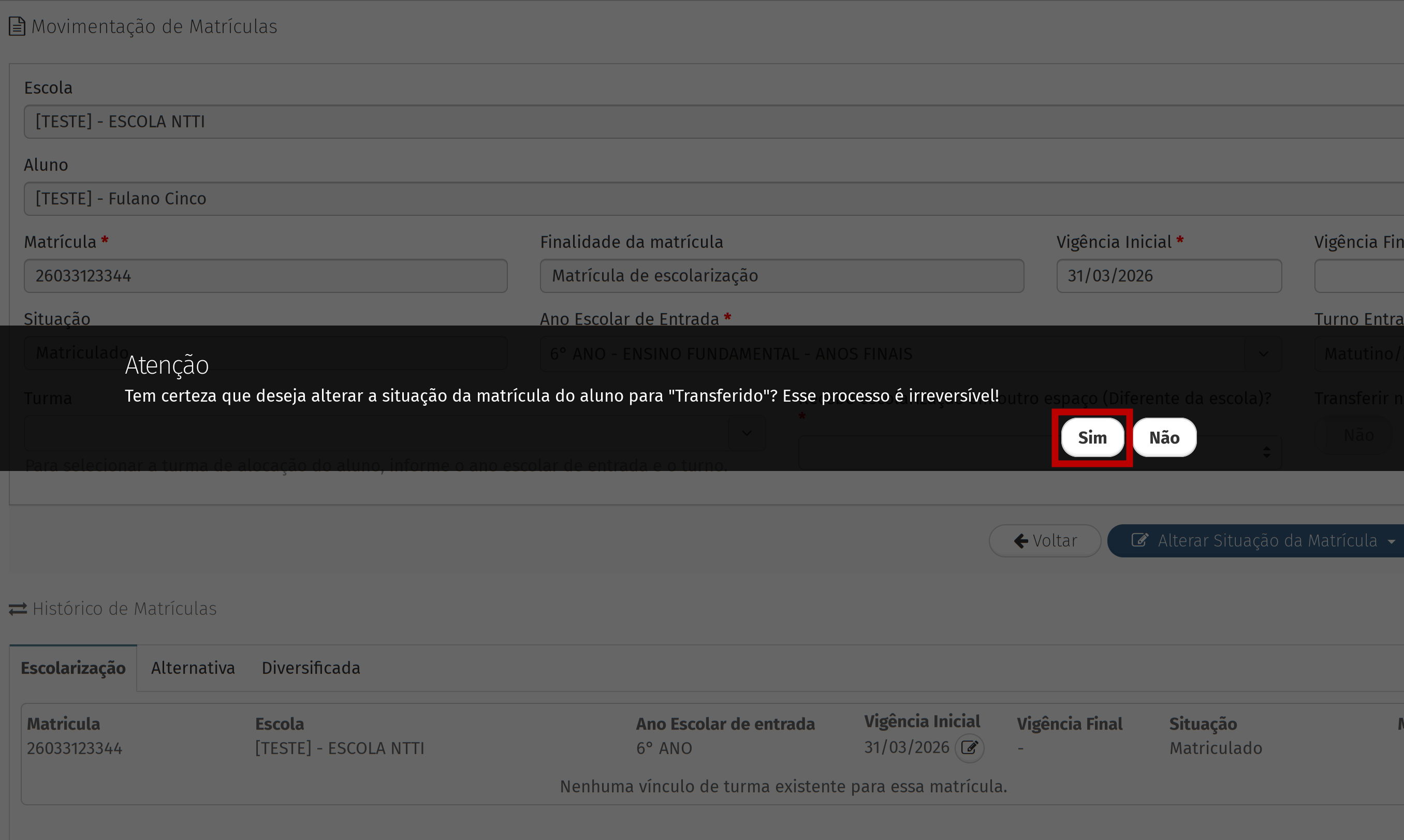Click the Histórico de Matrículas arrows icon
This screenshot has width=1404, height=840.
[x=18, y=609]
